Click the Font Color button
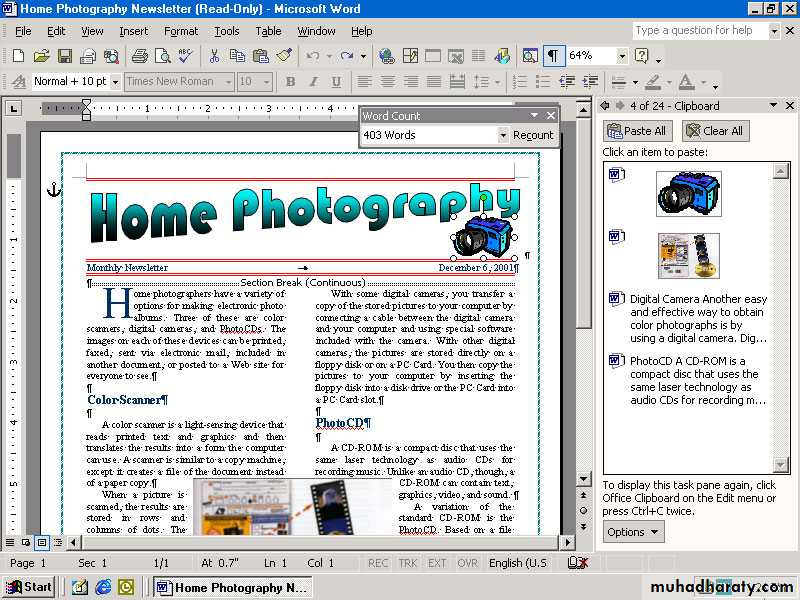Image resolution: width=800 pixels, height=600 pixels. click(686, 82)
